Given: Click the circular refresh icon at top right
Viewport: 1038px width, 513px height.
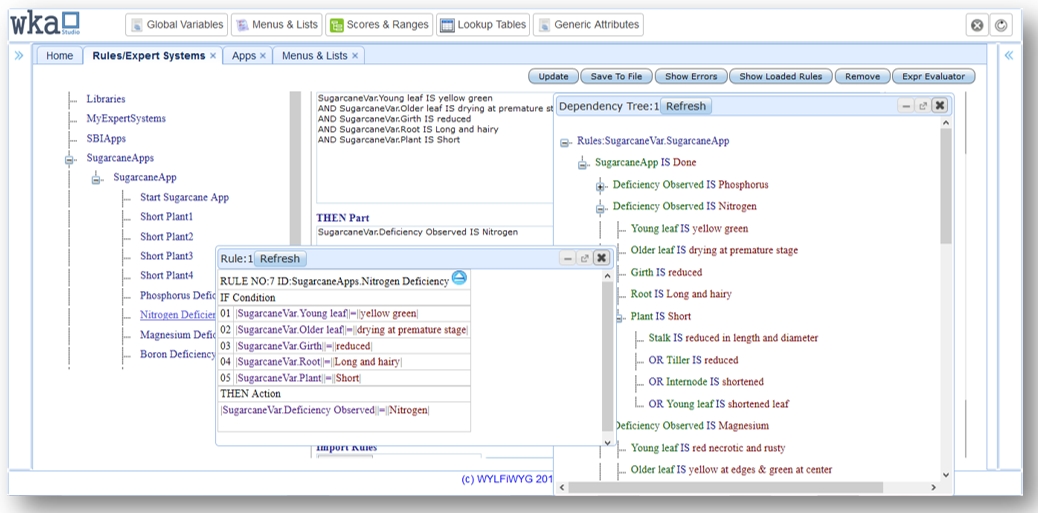Looking at the screenshot, I should click(1000, 25).
